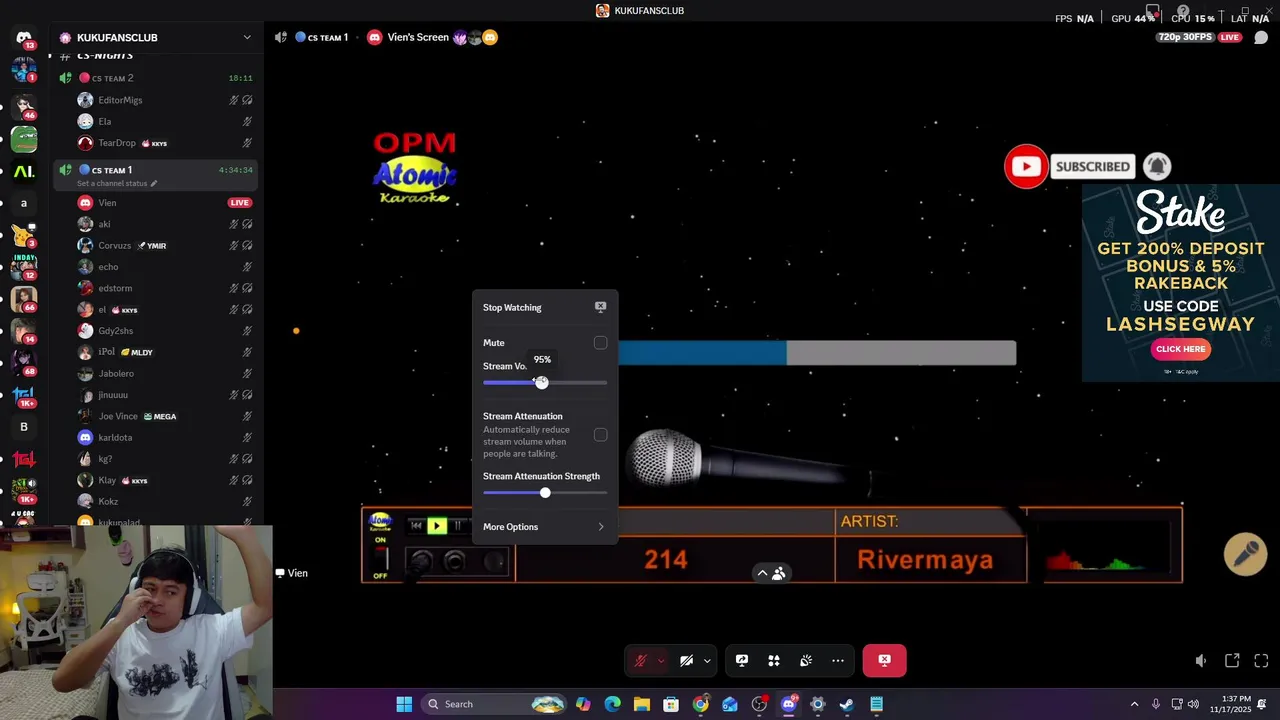Enable the Stream Attenuation checkbox
This screenshot has width=1280, height=720.
pos(600,435)
